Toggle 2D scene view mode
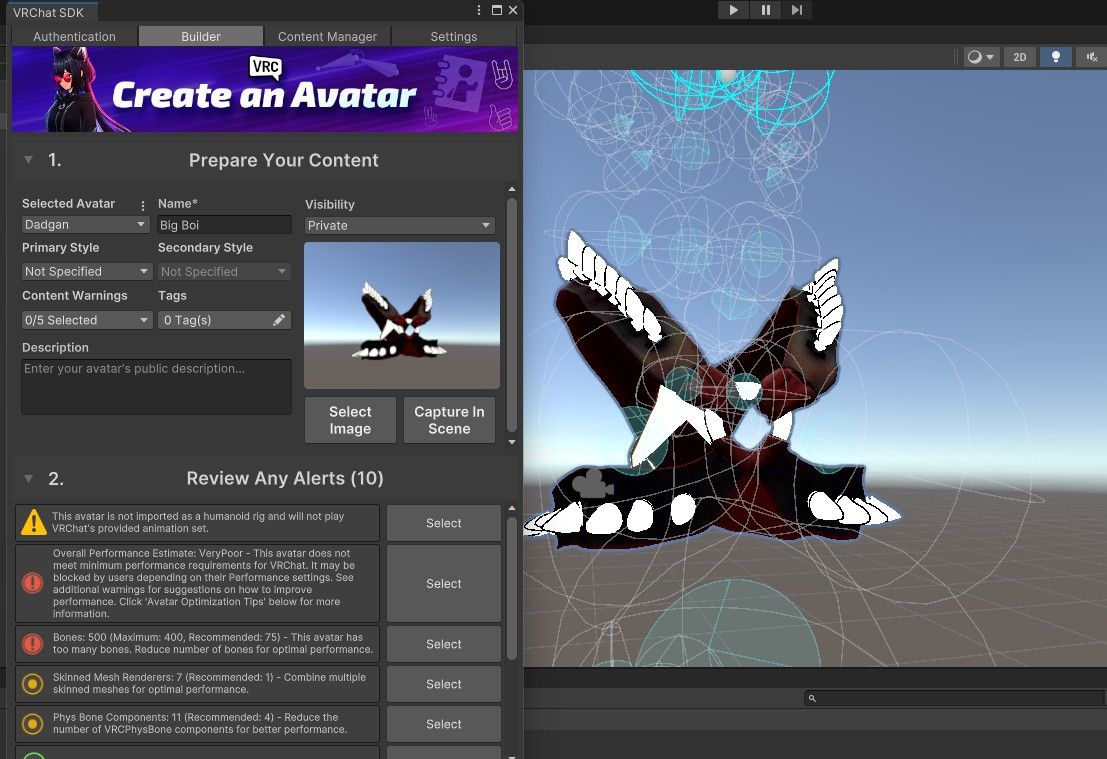The height and width of the screenshot is (759, 1107). 1019,57
